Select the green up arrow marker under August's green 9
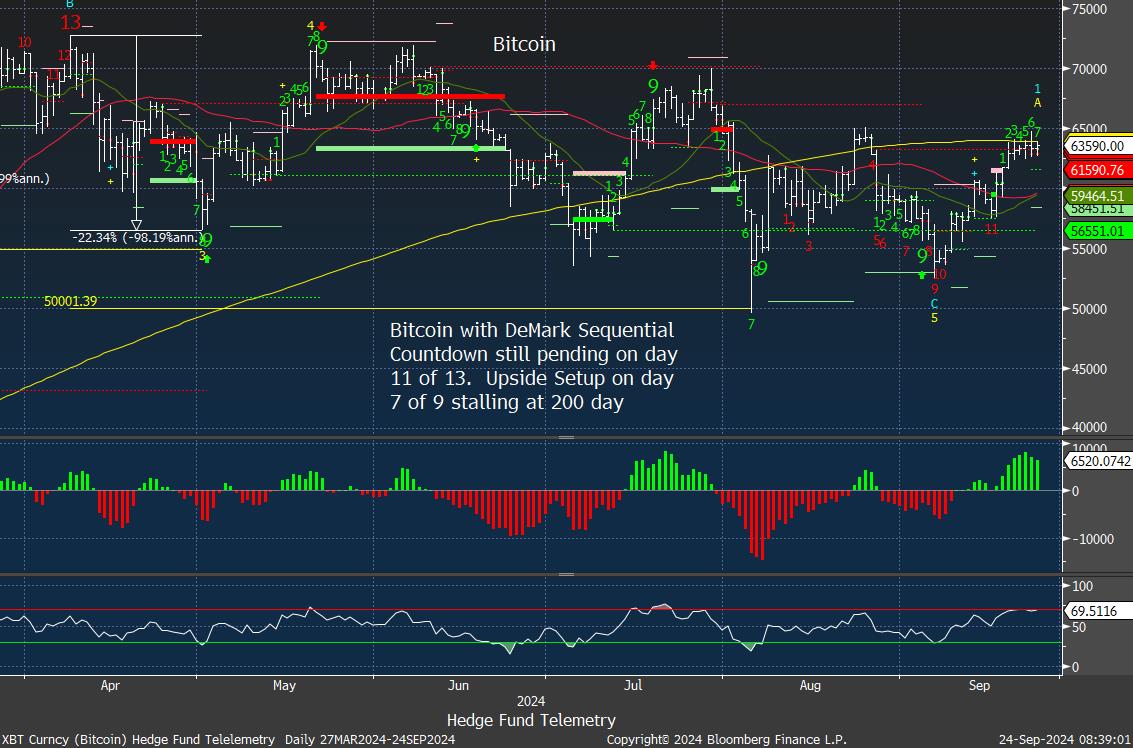Image resolution: width=1133 pixels, height=748 pixels. click(x=922, y=275)
